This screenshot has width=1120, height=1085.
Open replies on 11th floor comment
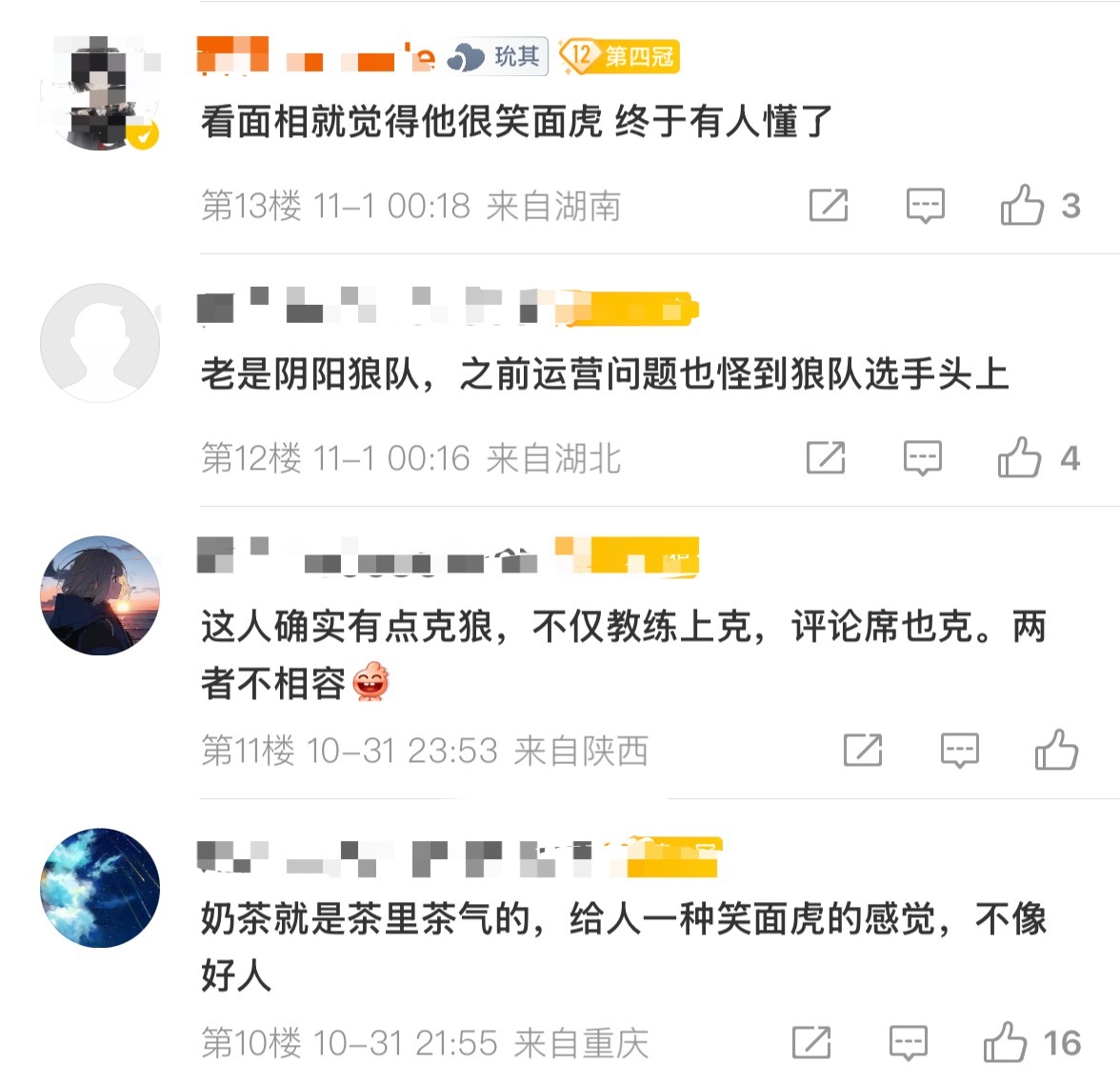(x=959, y=751)
